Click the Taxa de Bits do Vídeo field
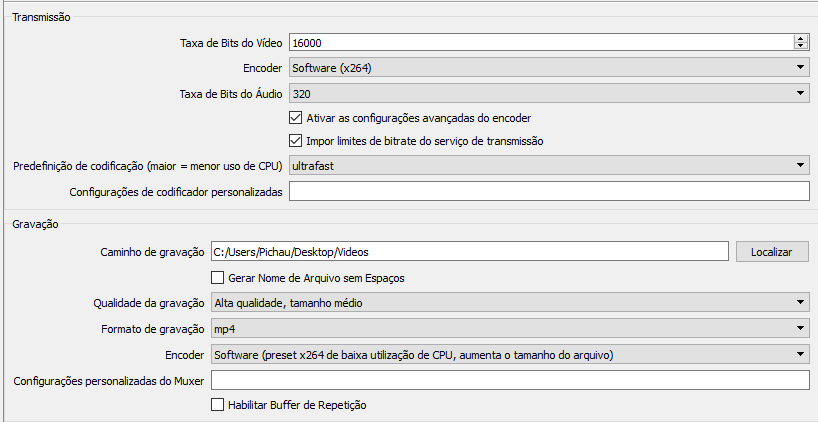818x422 pixels. [x=542, y=43]
